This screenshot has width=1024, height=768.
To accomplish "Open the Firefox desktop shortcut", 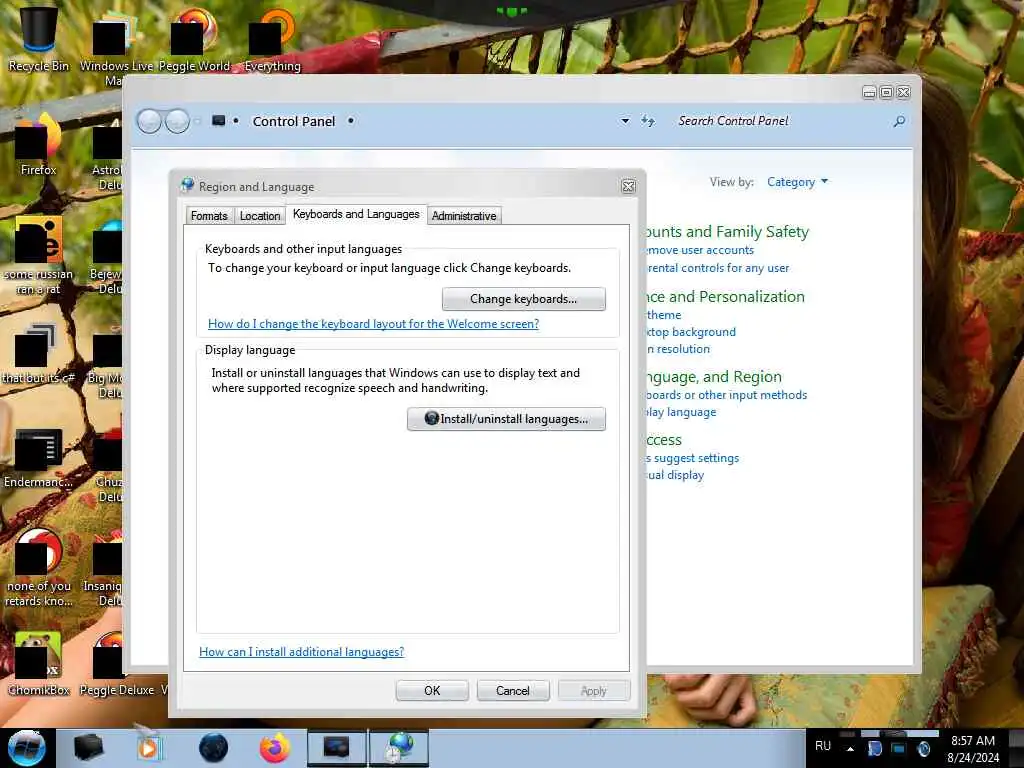I will [38, 142].
